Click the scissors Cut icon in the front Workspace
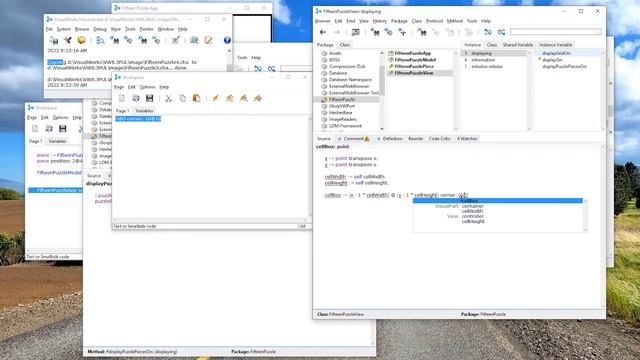Viewport: 640px width, 360px height. coord(168,98)
